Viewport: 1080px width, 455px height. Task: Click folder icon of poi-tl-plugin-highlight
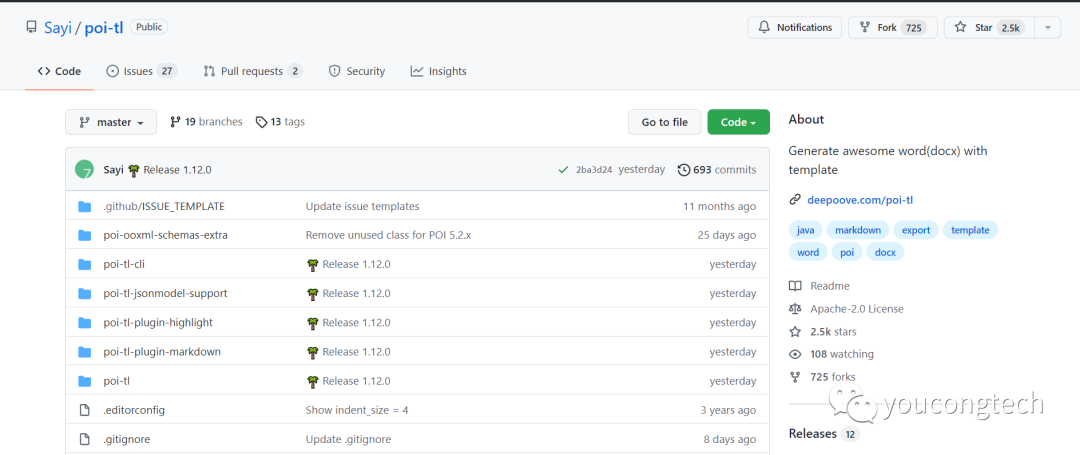tap(85, 323)
